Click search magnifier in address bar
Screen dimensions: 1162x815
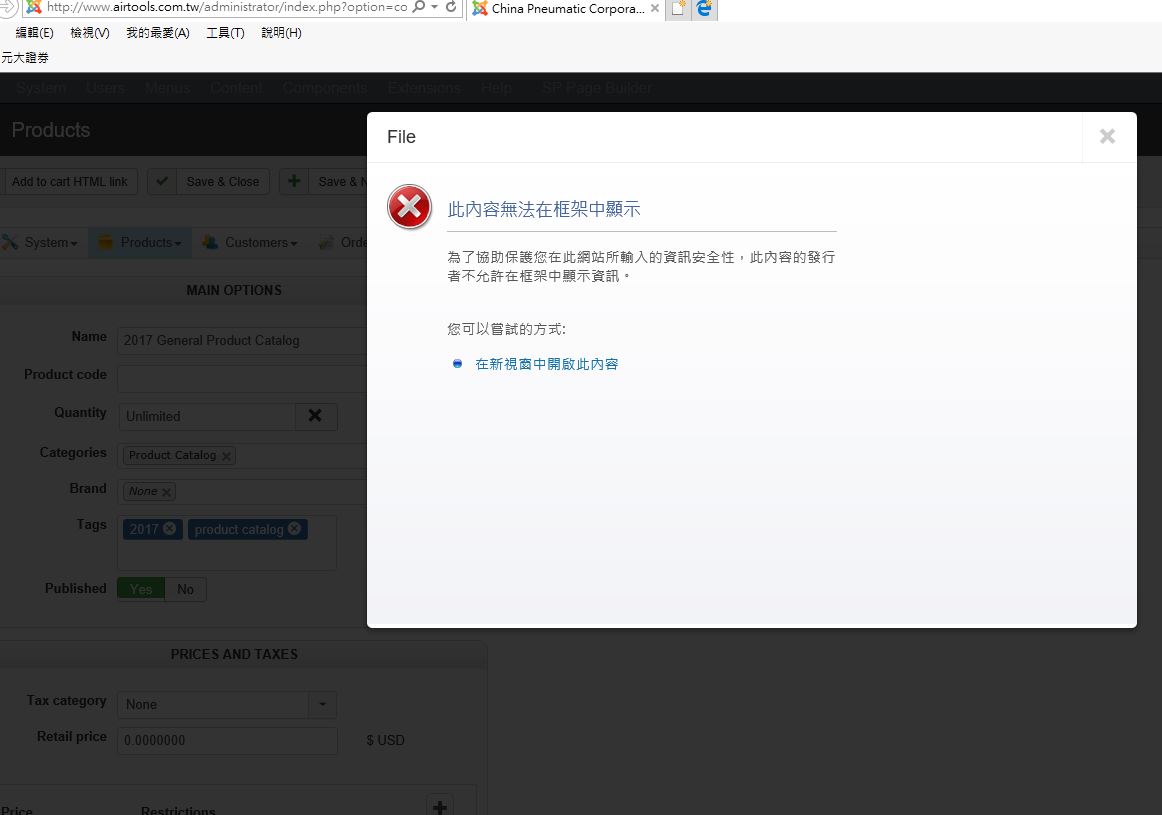click(419, 7)
